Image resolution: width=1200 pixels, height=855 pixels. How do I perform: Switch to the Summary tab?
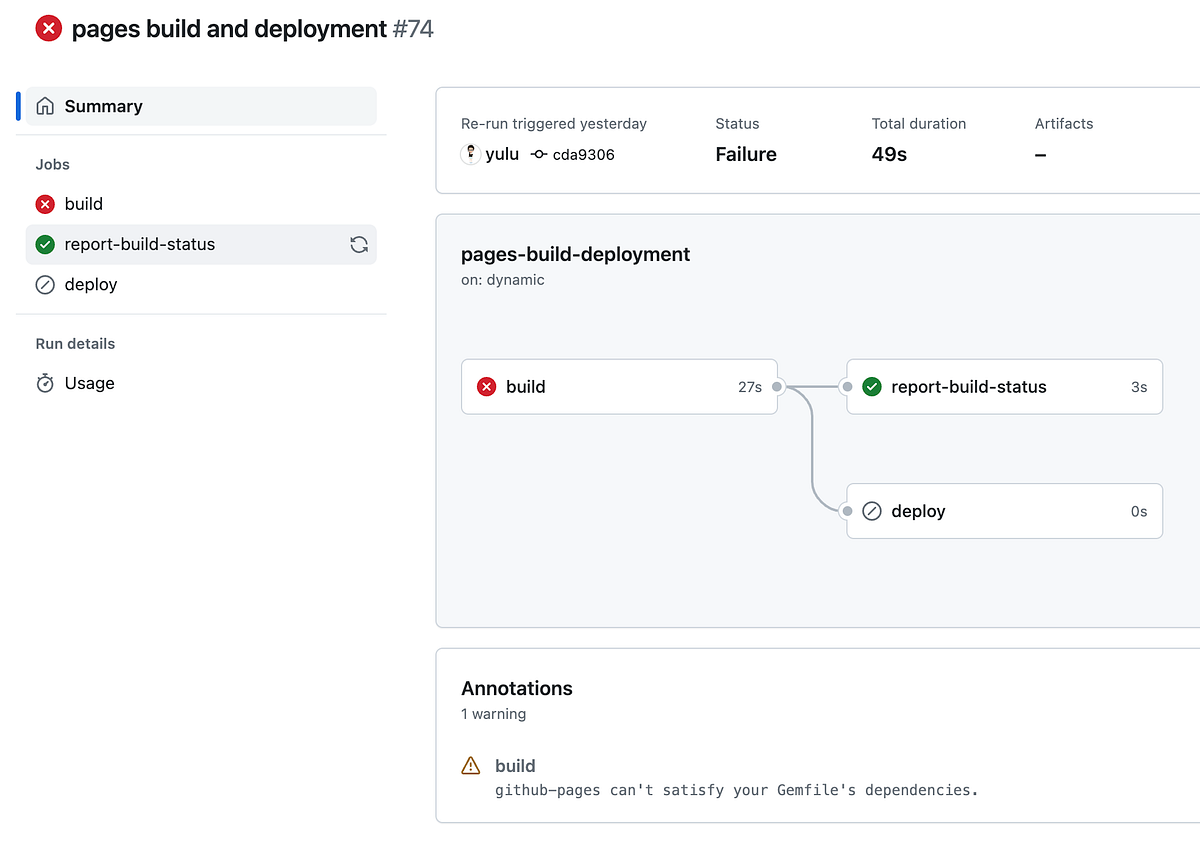[x=103, y=105]
